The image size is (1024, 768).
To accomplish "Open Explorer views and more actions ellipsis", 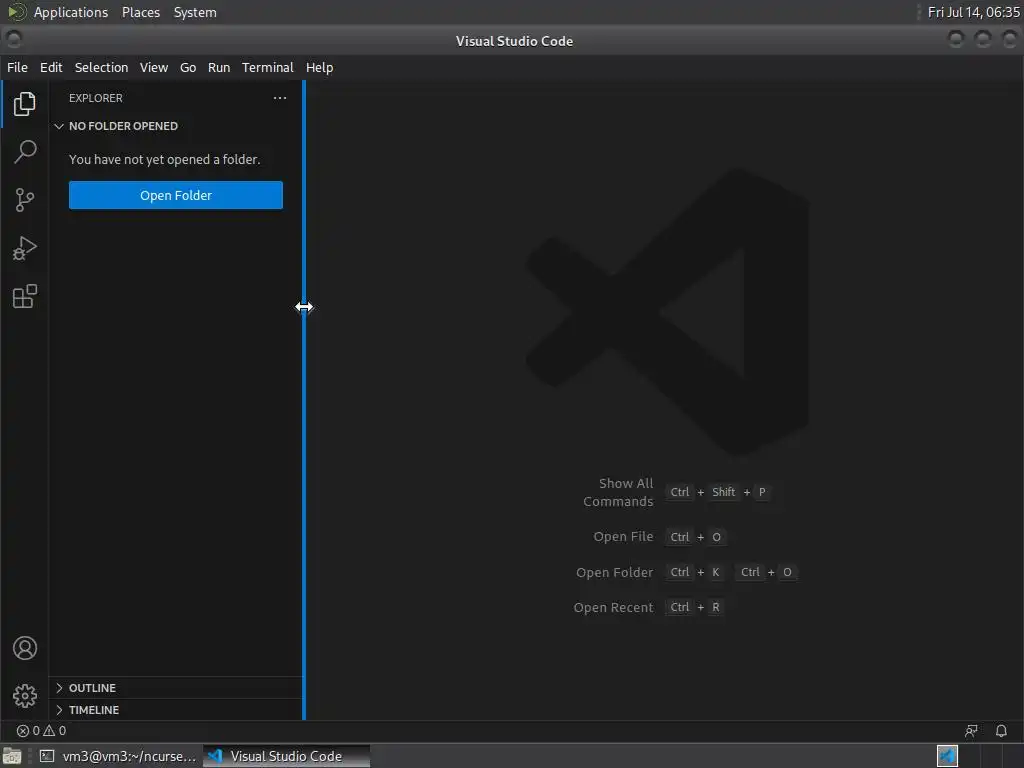I will click(x=280, y=98).
